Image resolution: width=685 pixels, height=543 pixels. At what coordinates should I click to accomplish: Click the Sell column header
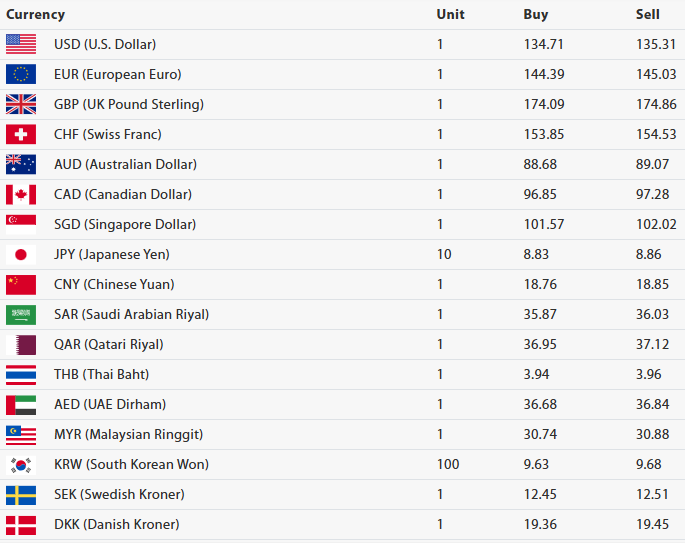pyautogui.click(x=648, y=15)
